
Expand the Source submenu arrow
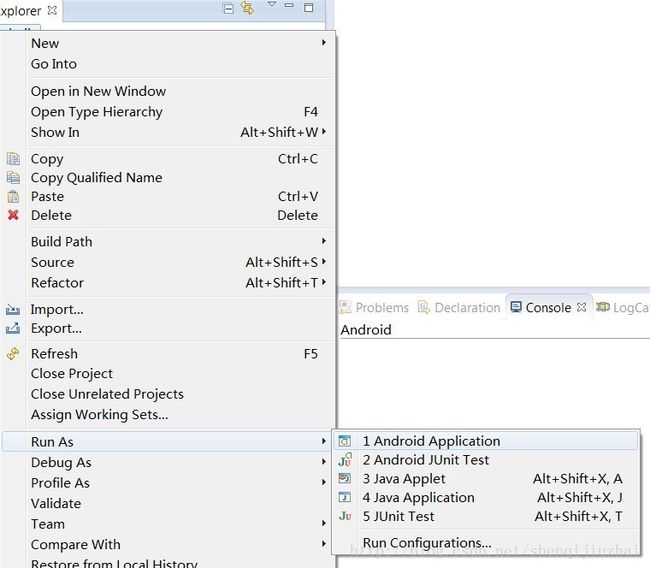coord(324,262)
